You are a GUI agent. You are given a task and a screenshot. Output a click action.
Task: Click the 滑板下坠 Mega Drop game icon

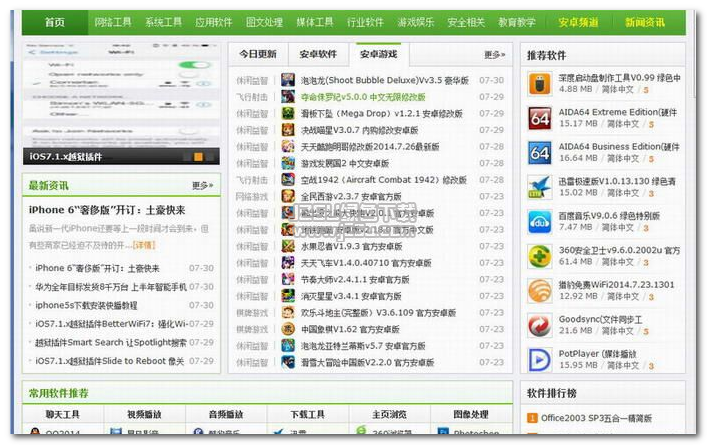point(288,114)
